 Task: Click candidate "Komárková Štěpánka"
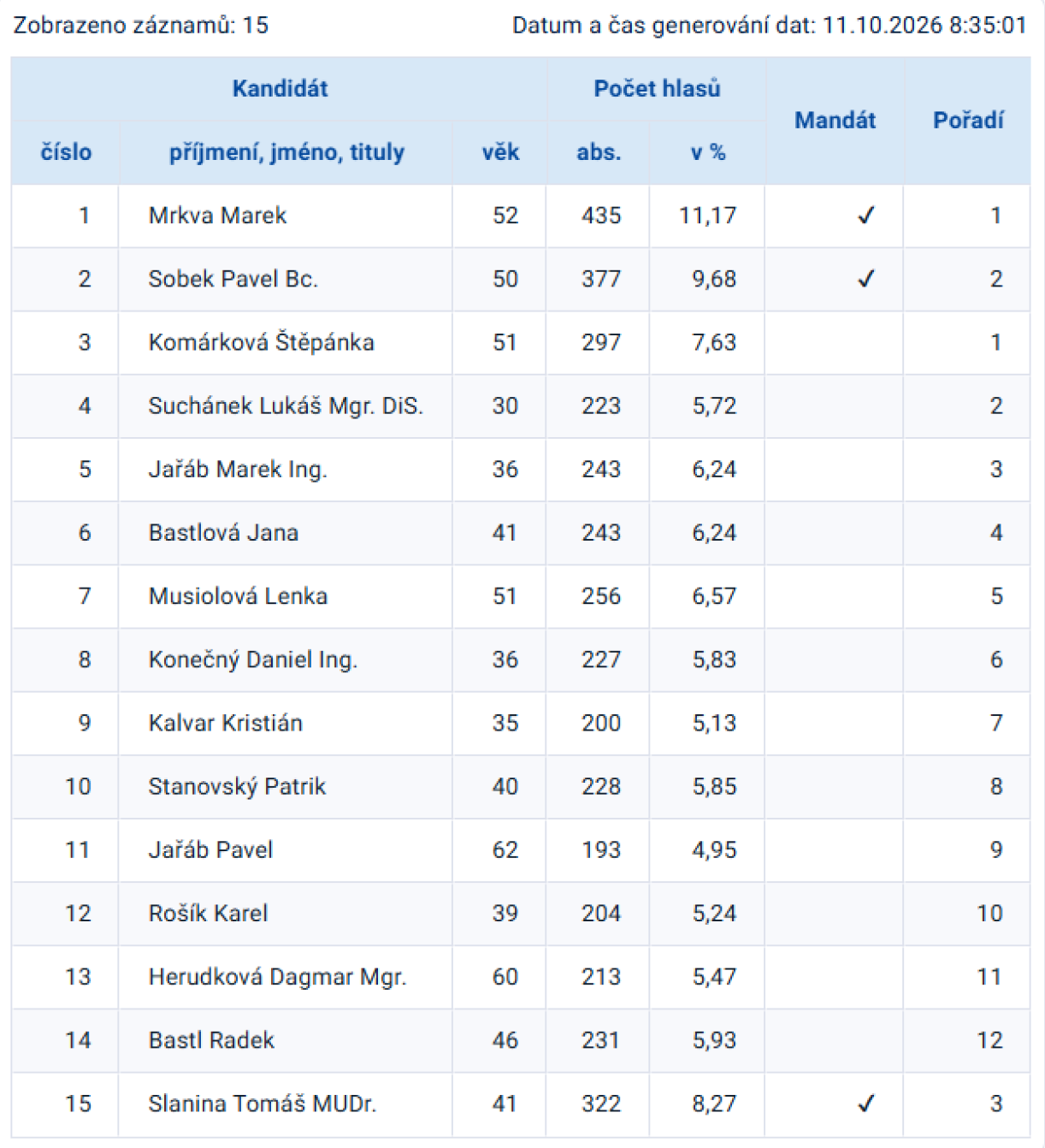261,342
